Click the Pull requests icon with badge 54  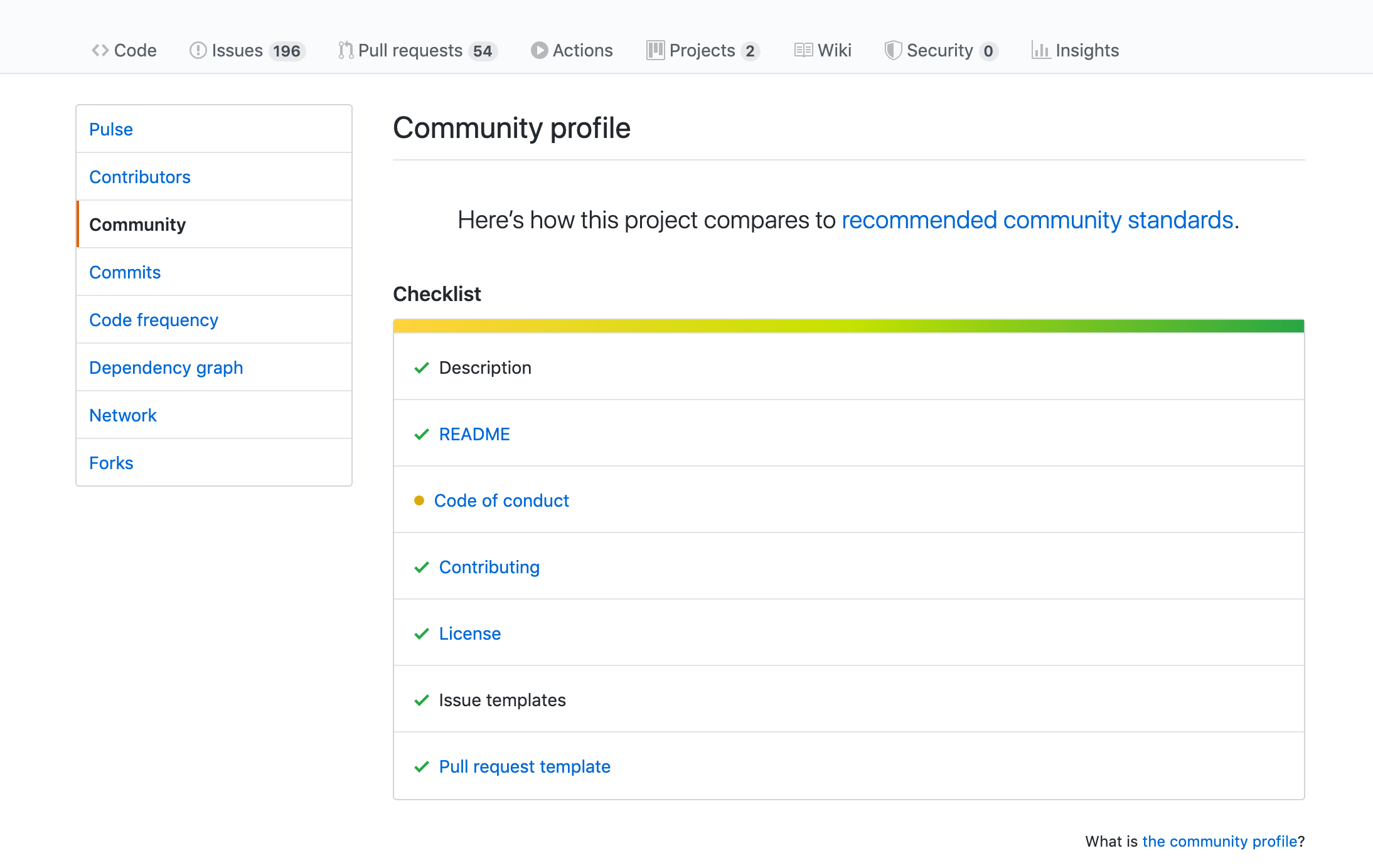coord(415,22)
